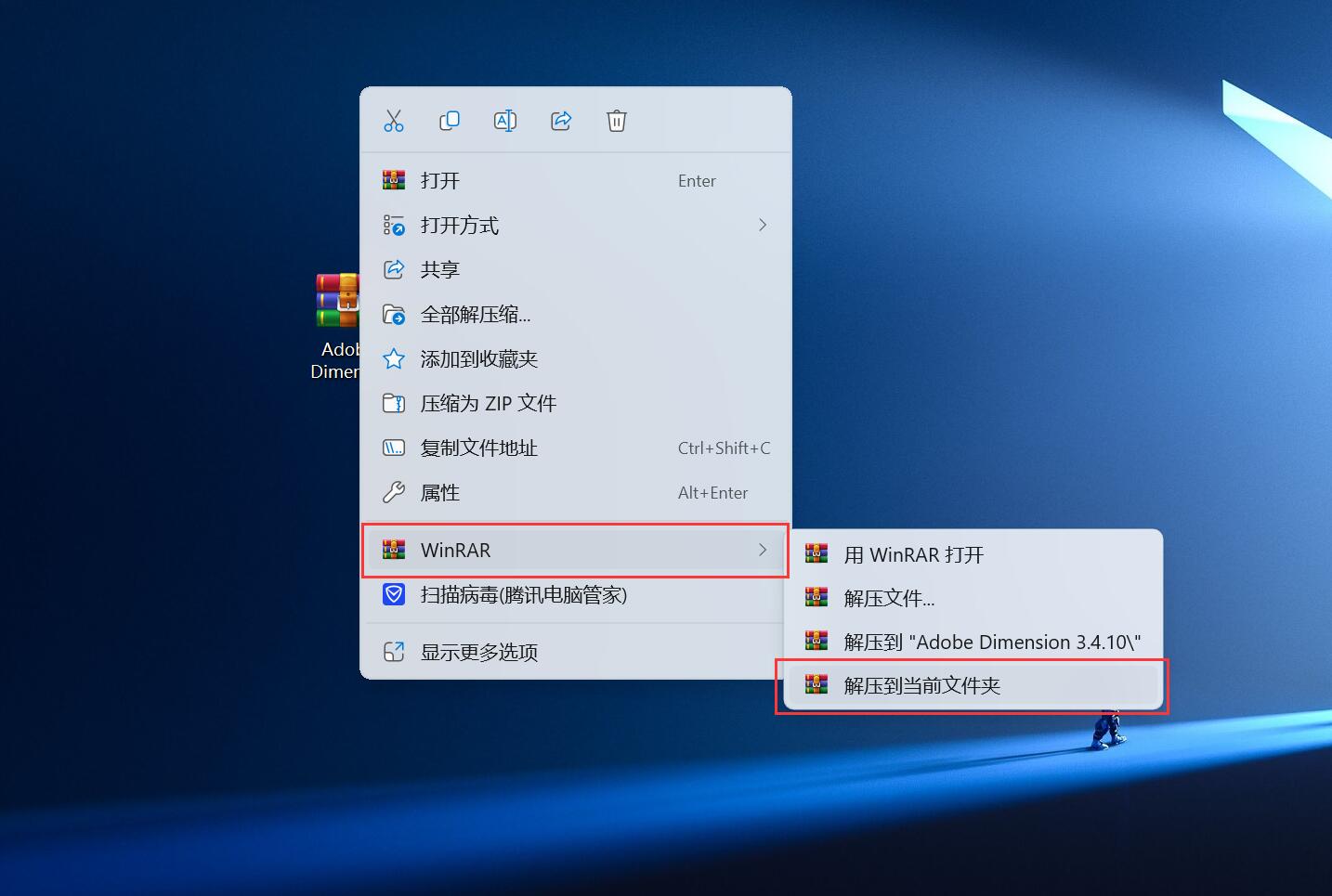Choose 用 WinRAR 打开 in submenu

coord(914,555)
